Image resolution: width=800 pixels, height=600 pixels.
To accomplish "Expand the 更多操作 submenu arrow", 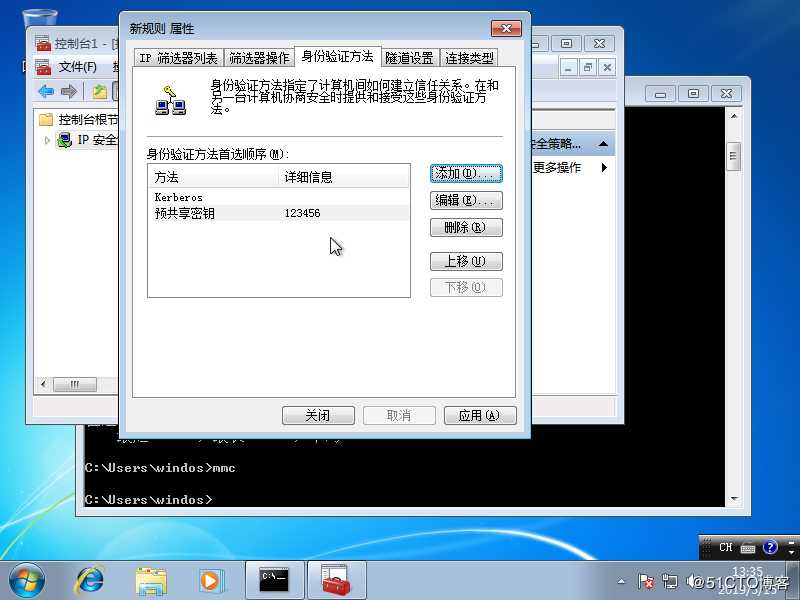I will (604, 167).
